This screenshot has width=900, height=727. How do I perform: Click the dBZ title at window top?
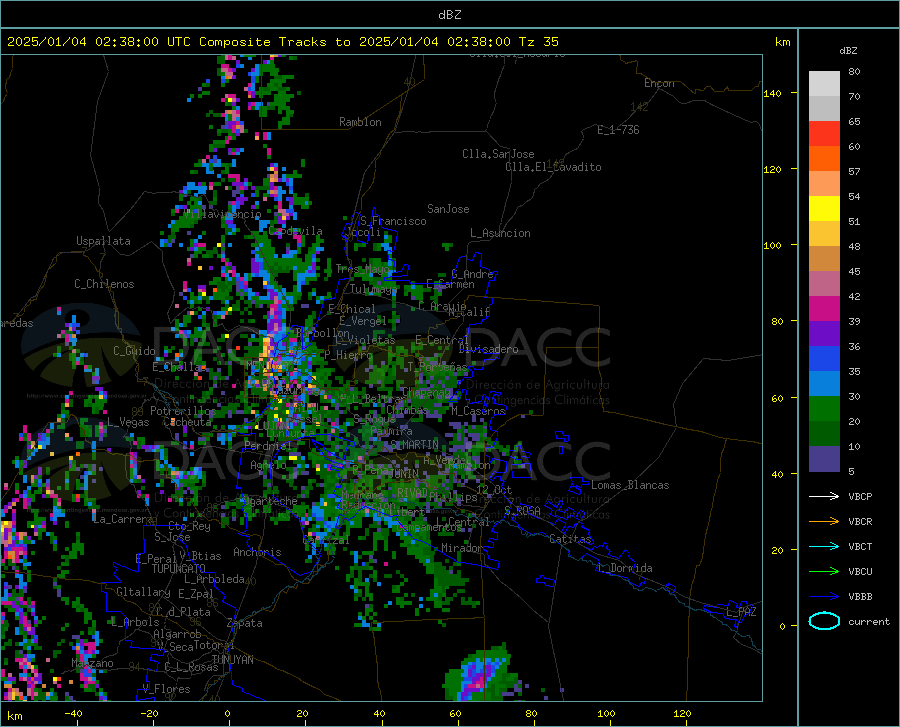click(x=449, y=15)
